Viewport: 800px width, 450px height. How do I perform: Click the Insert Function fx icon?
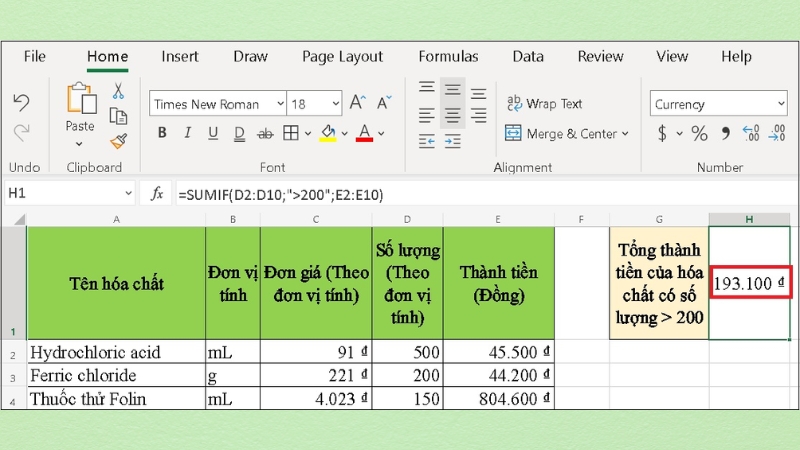coord(157,194)
